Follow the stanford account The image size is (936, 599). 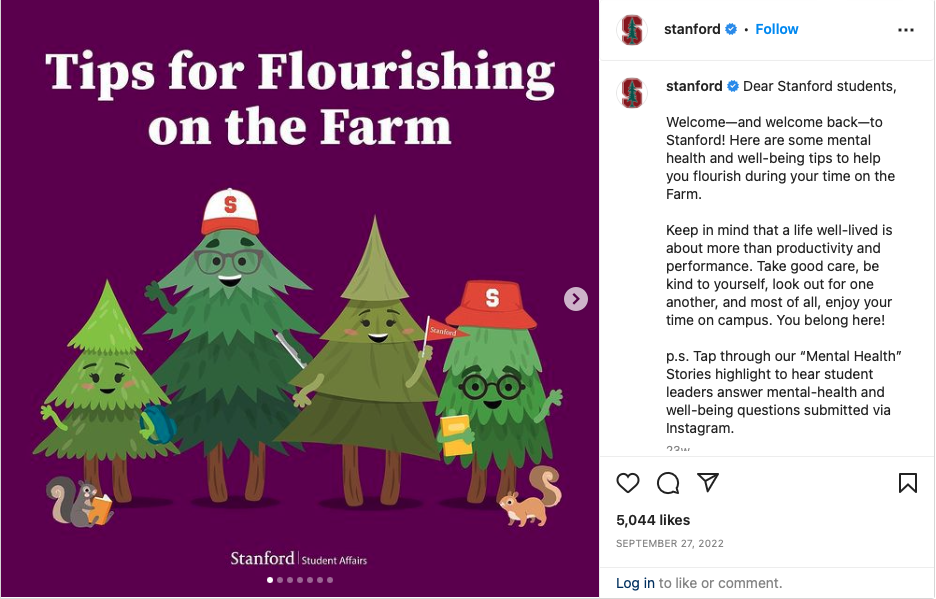[x=777, y=29]
